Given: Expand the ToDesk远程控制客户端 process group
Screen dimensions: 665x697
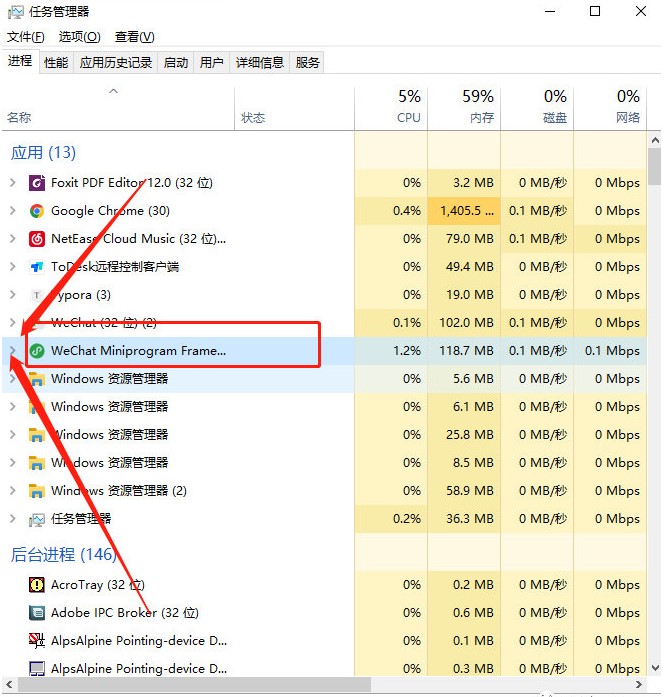Looking at the screenshot, I should pyautogui.click(x=13, y=267).
